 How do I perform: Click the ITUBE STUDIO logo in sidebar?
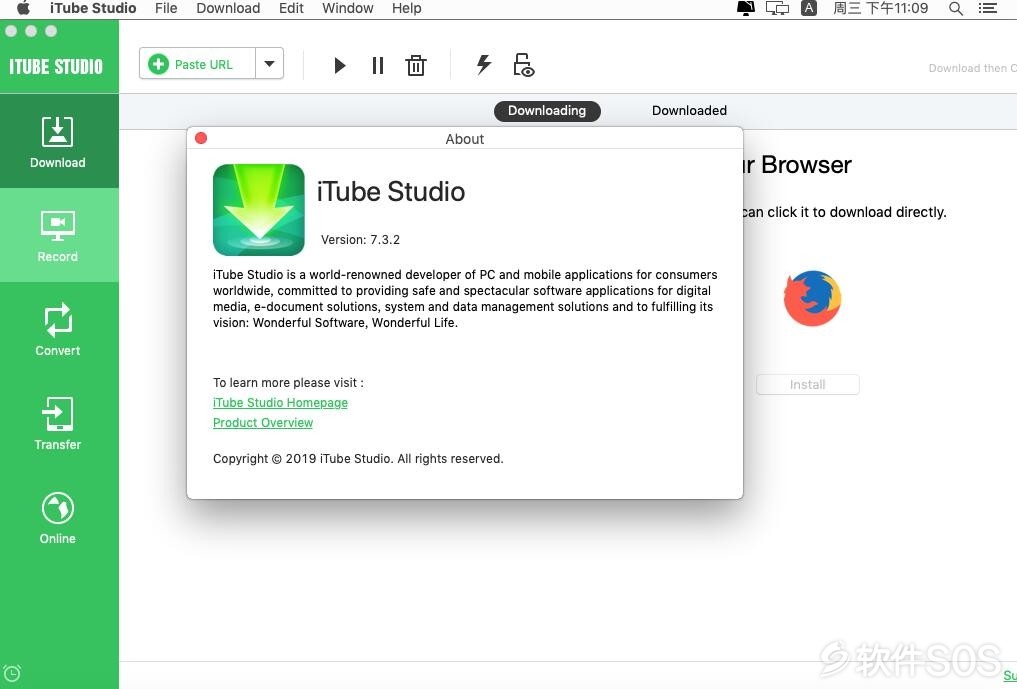(x=56, y=66)
